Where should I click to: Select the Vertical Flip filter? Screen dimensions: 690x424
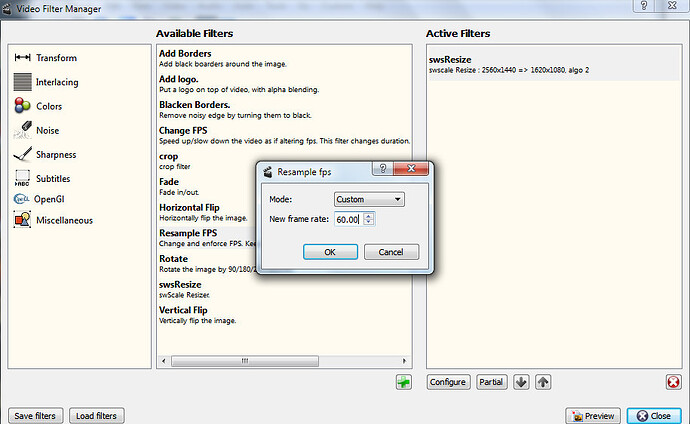tap(284, 314)
